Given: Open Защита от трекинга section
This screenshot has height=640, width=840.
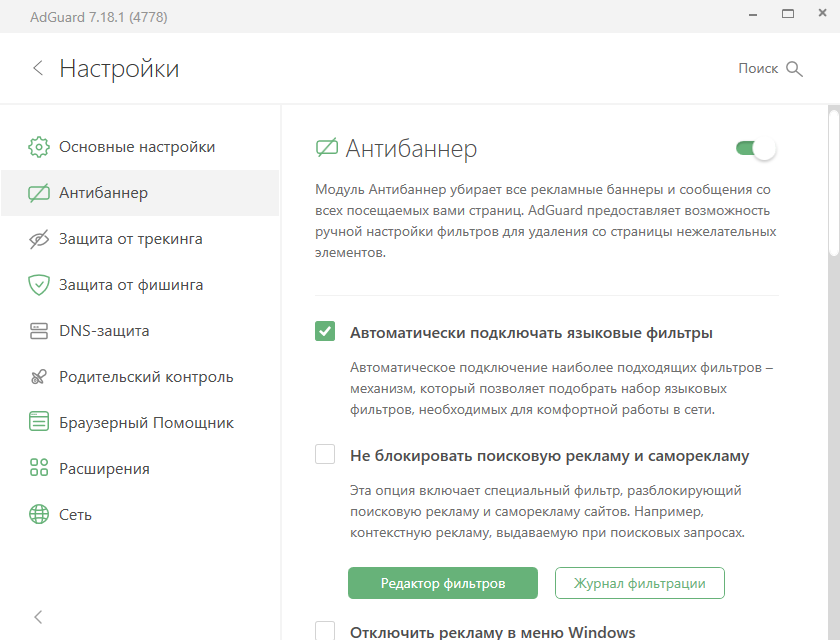Looking at the screenshot, I should [x=140, y=239].
